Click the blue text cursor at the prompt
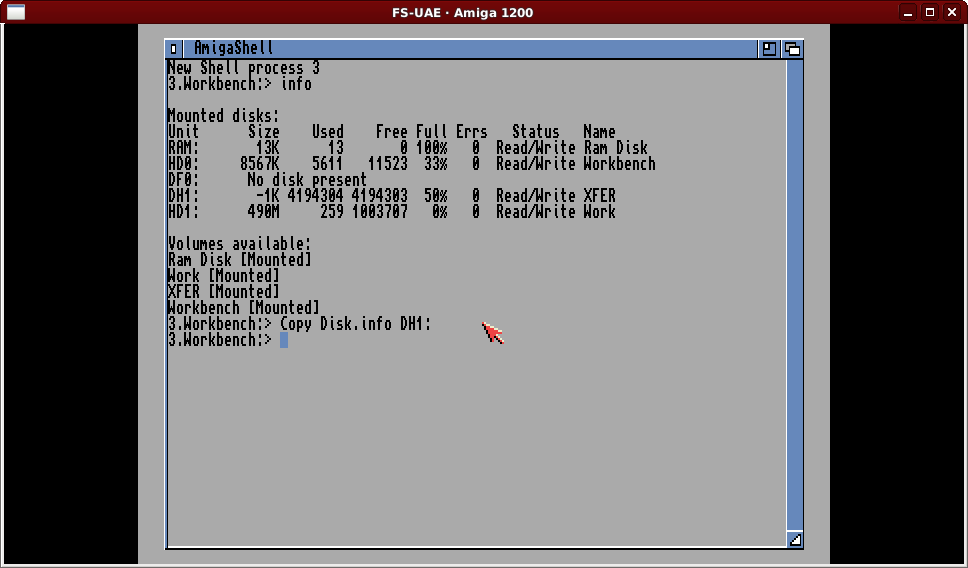This screenshot has width=968, height=568. tap(284, 340)
